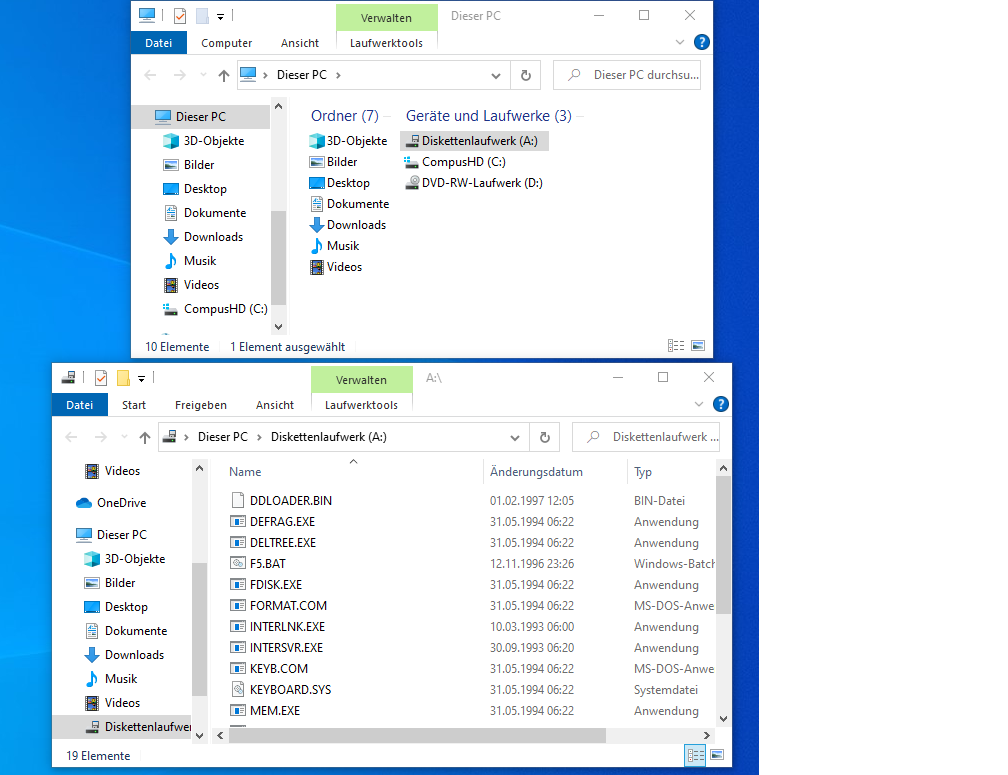Open quick access toolbar dropdown in Dieser PC
This screenshot has height=775, width=1008.
coord(220,17)
